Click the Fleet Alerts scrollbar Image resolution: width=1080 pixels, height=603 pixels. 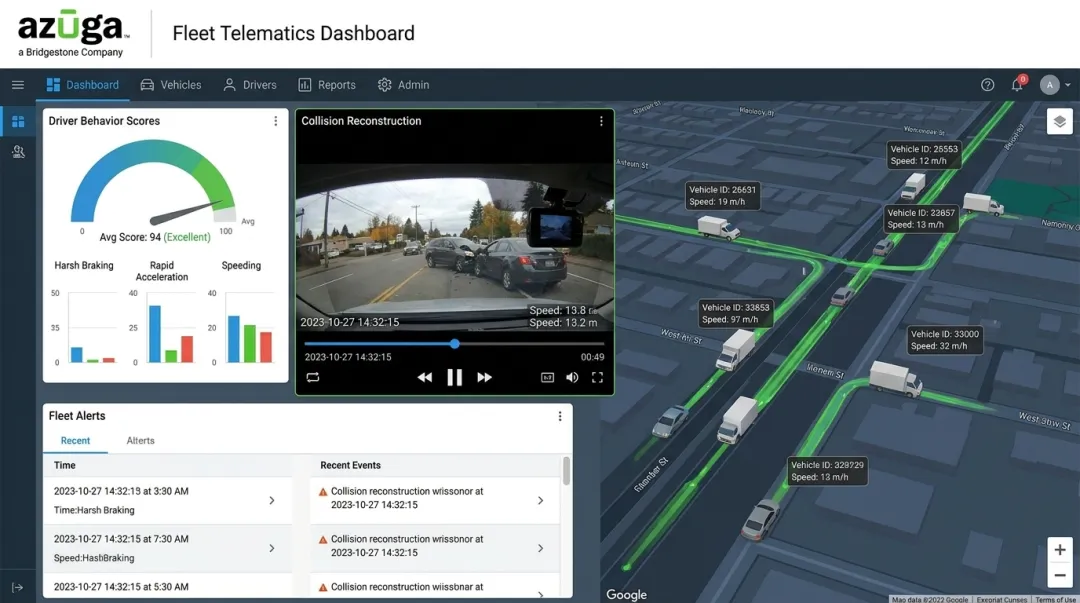pos(566,471)
